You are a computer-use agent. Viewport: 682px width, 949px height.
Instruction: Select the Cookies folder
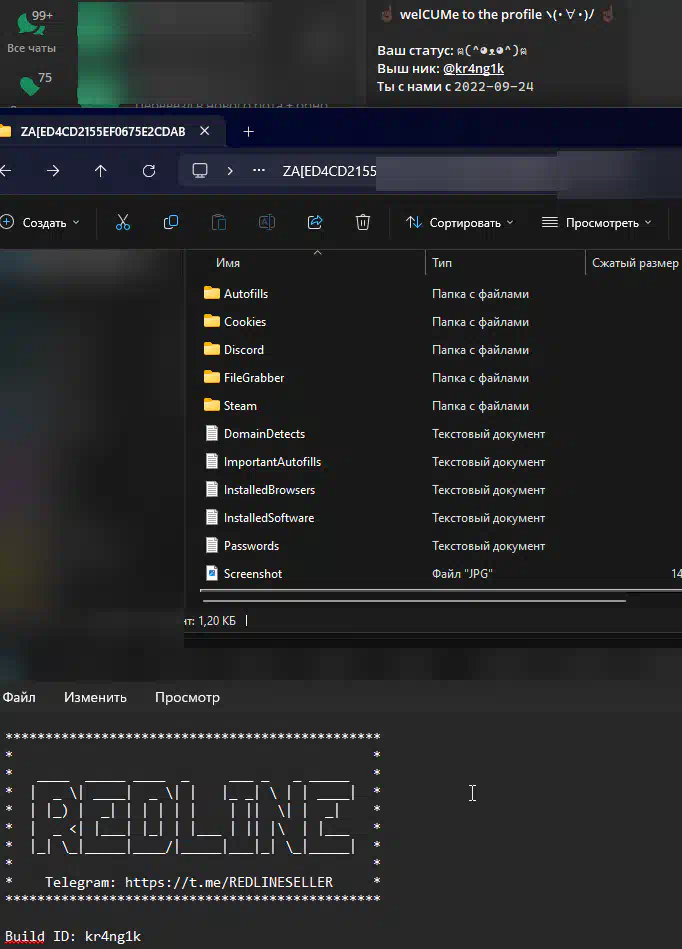tap(244, 321)
